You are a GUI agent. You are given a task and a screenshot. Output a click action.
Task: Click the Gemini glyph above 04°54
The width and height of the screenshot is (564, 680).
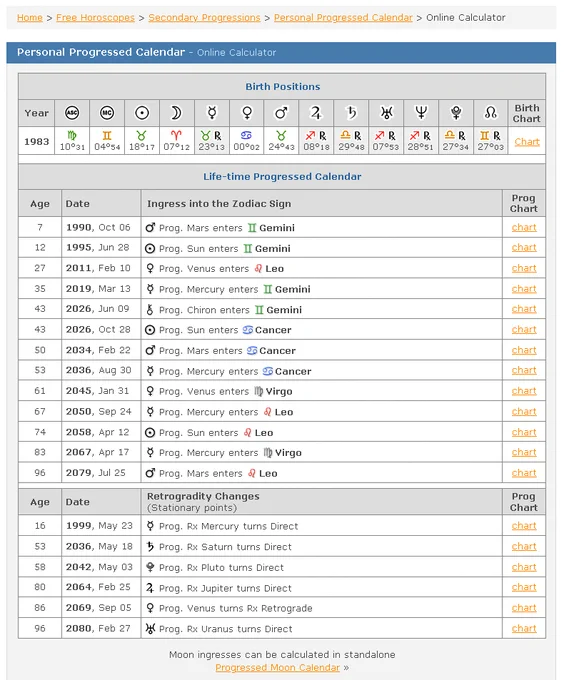[x=107, y=136]
